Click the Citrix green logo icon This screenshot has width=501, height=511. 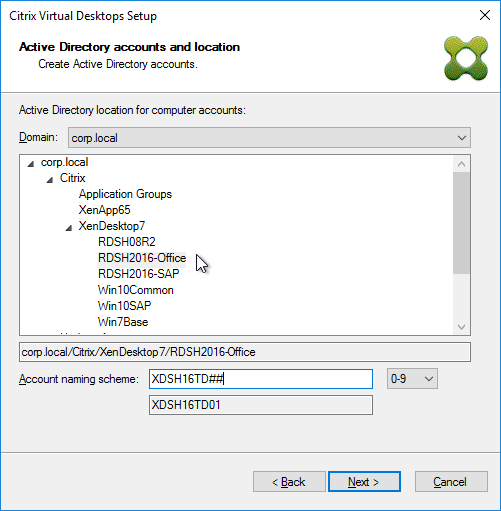pyautogui.click(x=466, y=58)
